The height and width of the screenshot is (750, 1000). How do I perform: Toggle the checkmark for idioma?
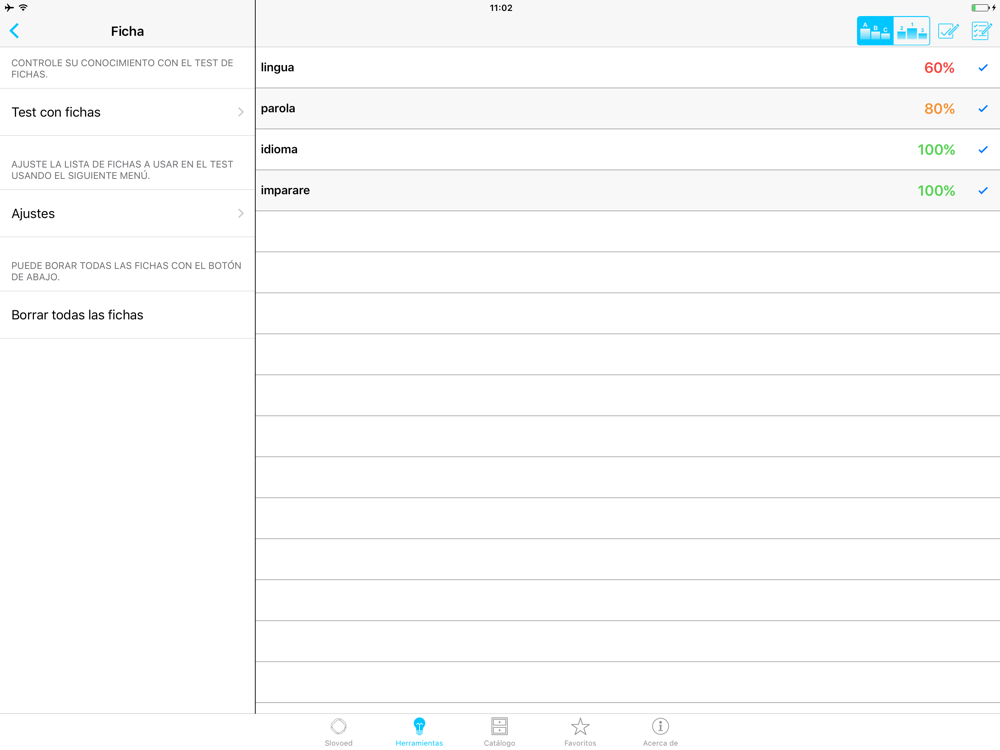[x=983, y=149]
